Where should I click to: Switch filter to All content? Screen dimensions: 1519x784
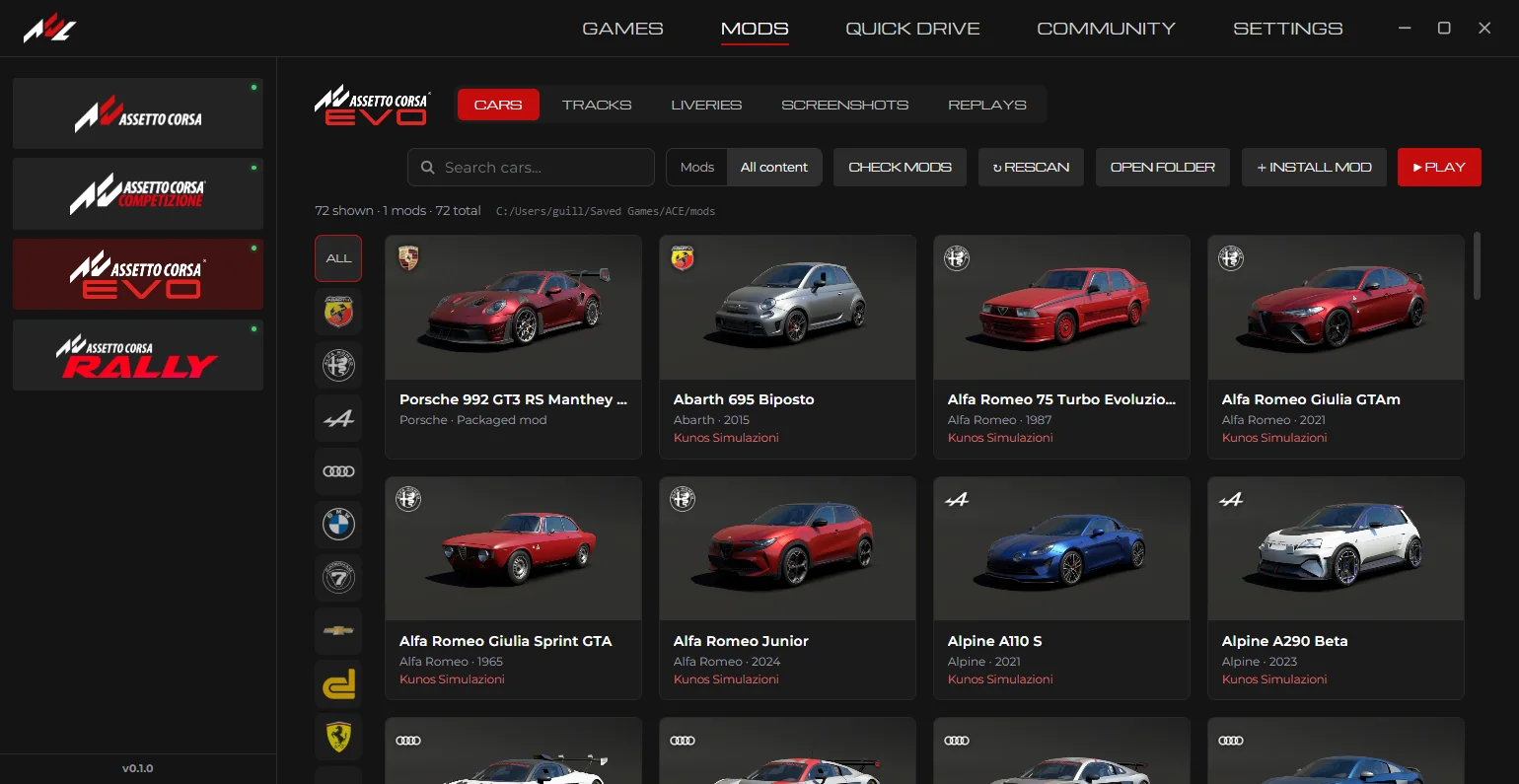[774, 168]
